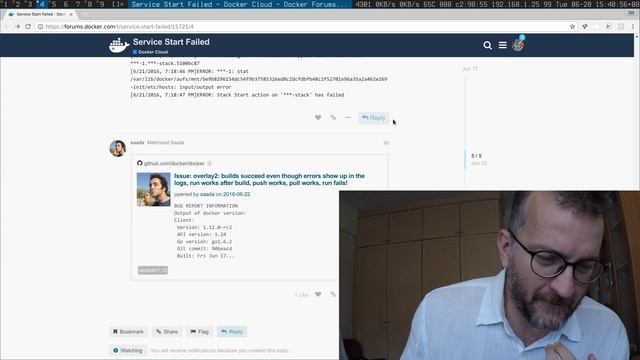640x360 pixels.
Task: Click the 5 / 5 timeline position indicator
Action: (476, 156)
